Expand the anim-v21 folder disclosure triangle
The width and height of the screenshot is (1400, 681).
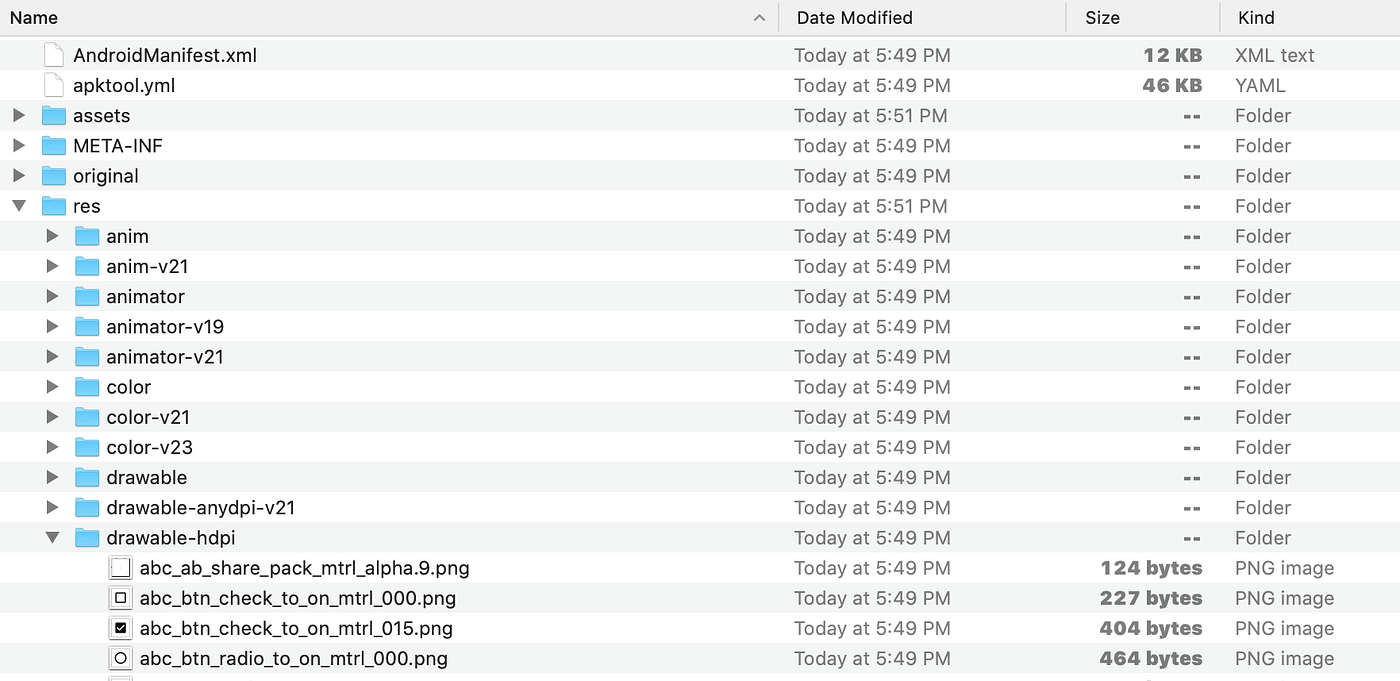tap(53, 266)
